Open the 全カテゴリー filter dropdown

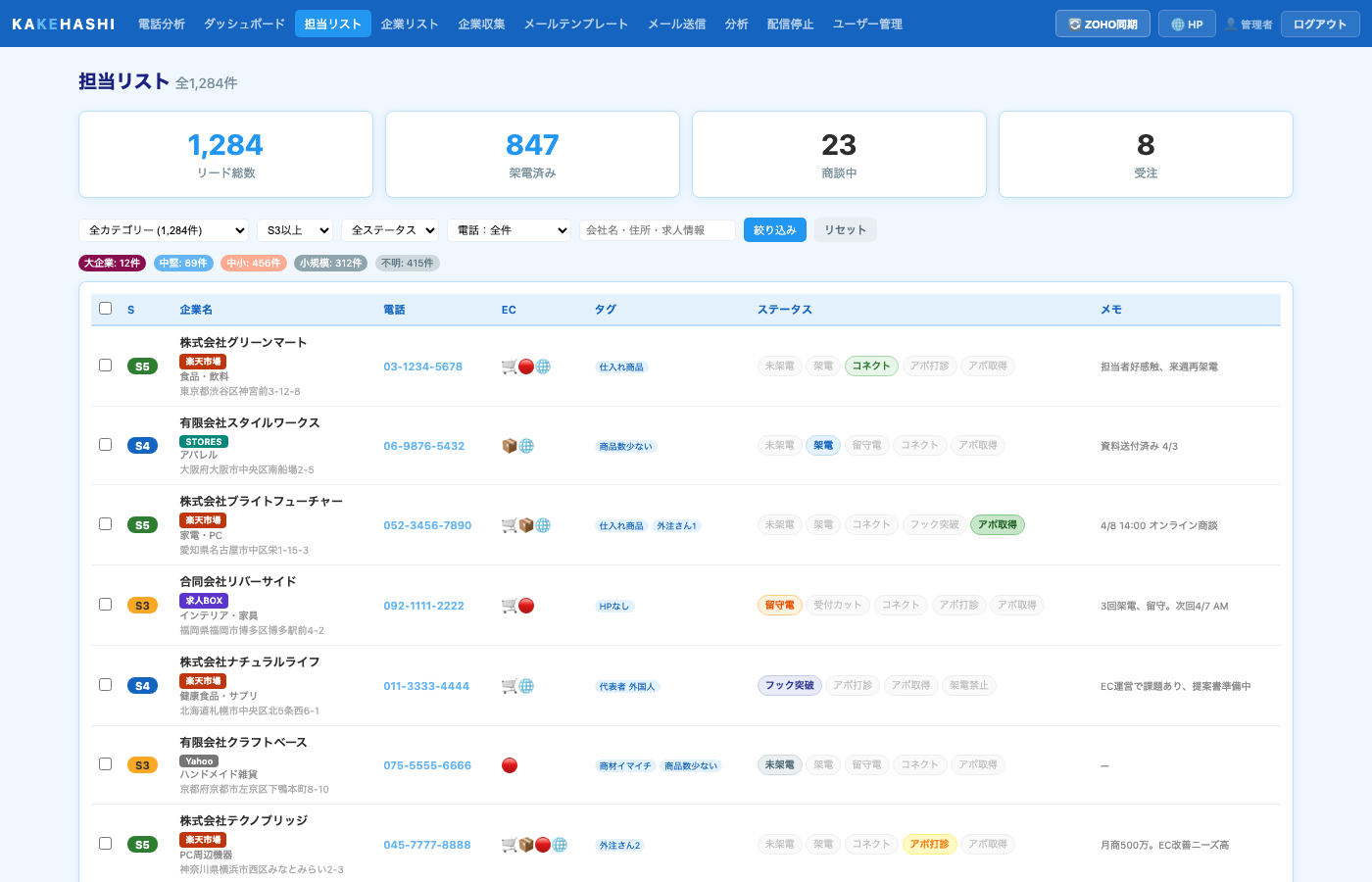(164, 229)
